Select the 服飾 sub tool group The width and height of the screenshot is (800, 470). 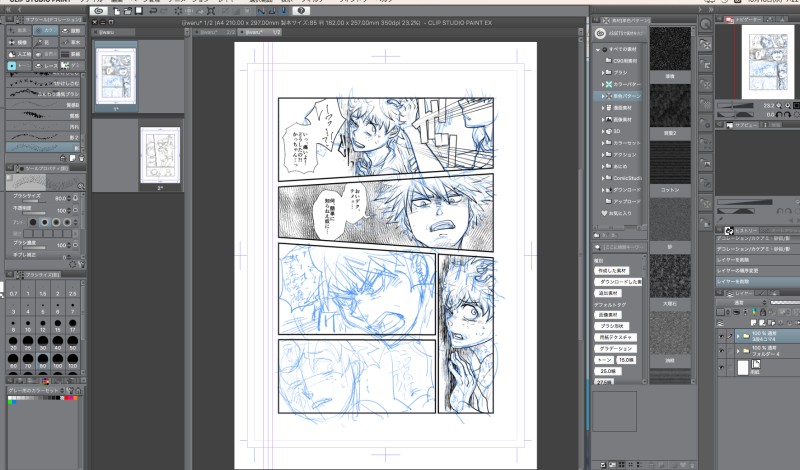point(72,31)
